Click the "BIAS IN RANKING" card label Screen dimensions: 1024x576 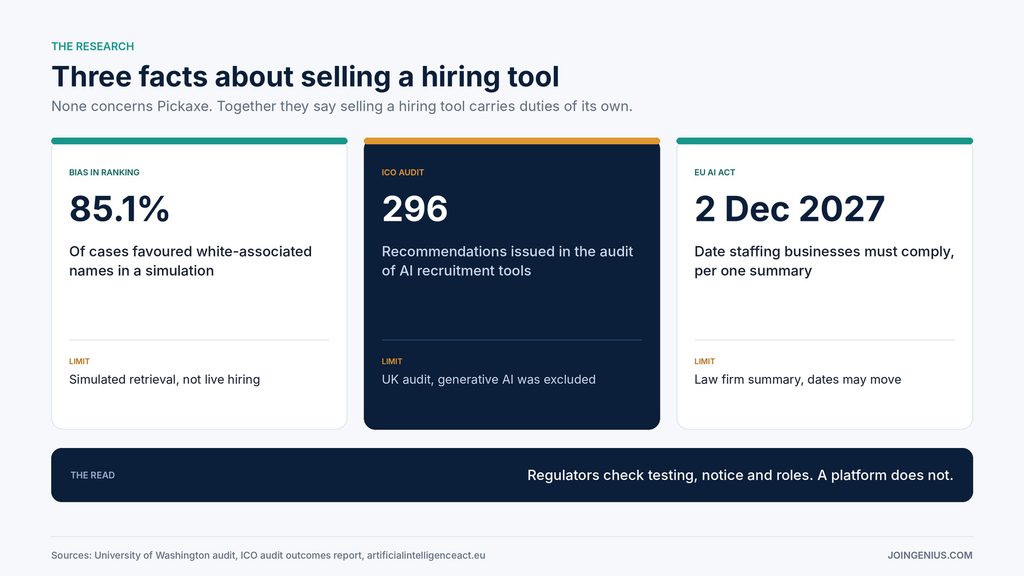104,172
